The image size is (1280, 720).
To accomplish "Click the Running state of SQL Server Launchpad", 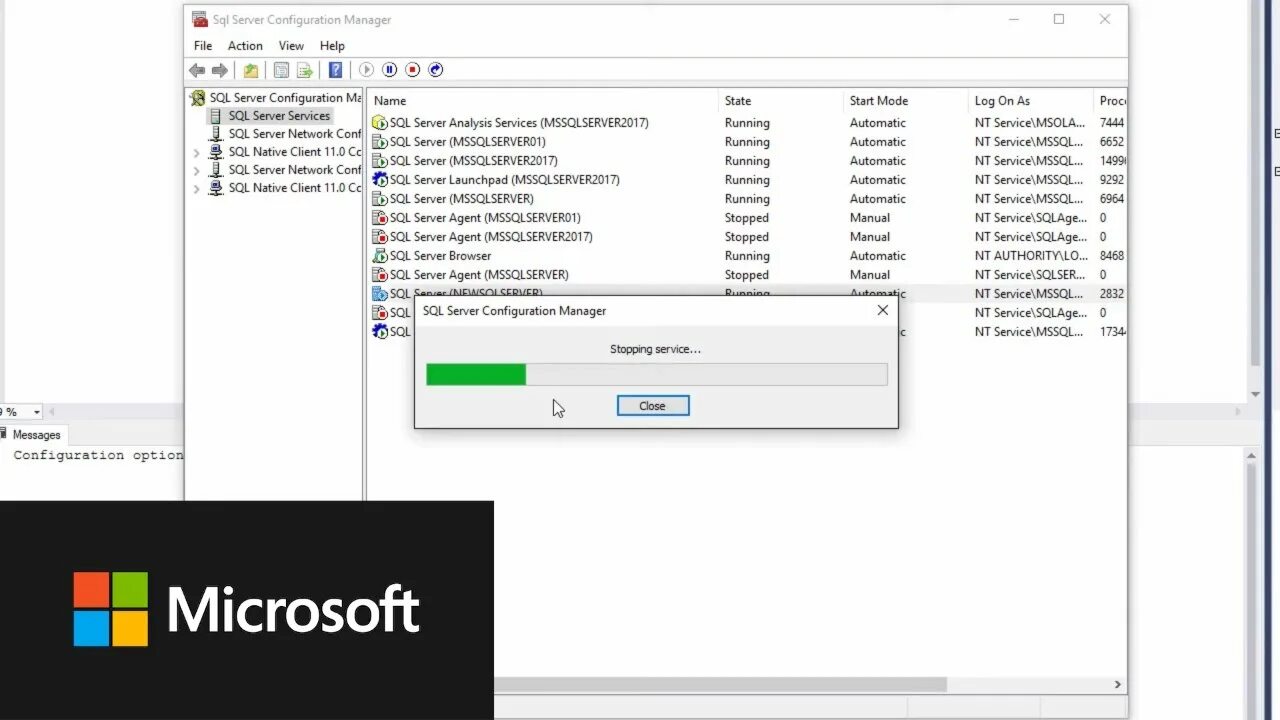I will pyautogui.click(x=747, y=180).
